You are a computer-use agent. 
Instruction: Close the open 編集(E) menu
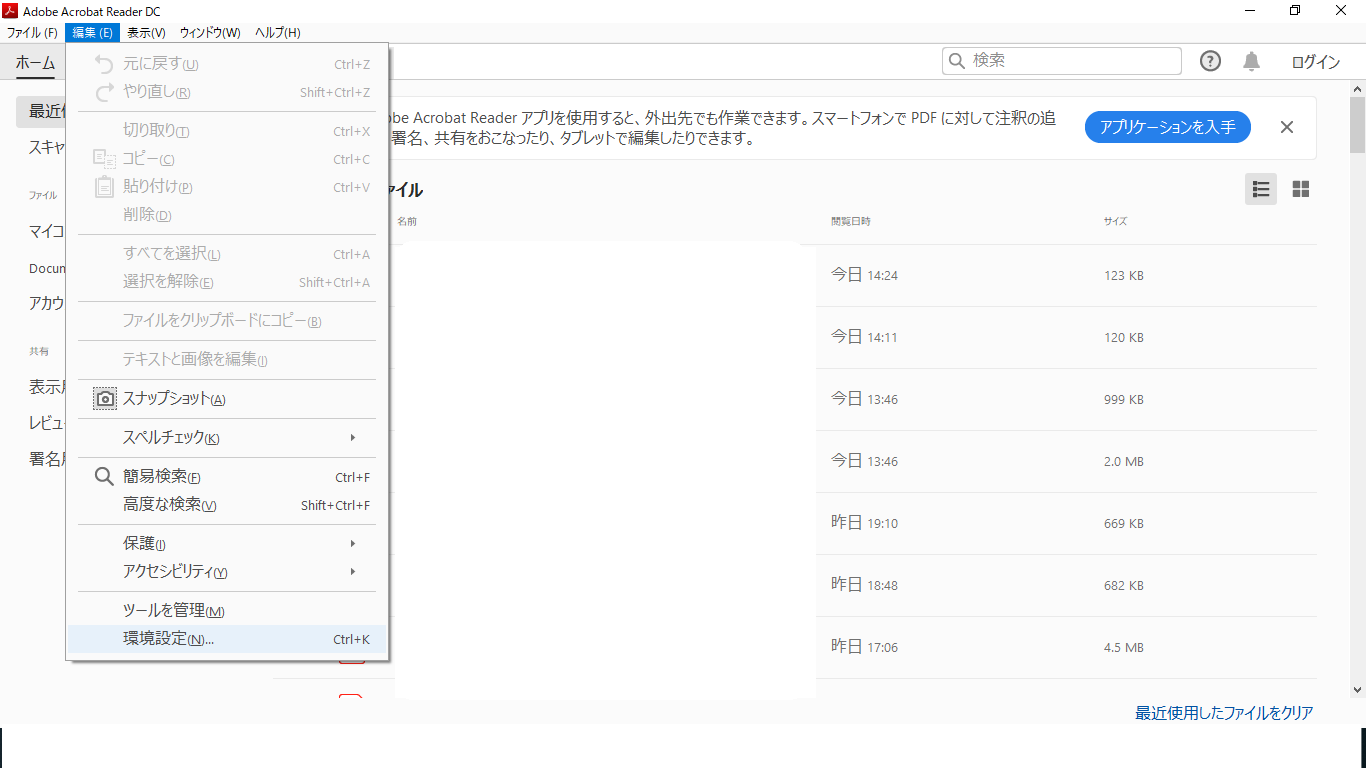(93, 33)
